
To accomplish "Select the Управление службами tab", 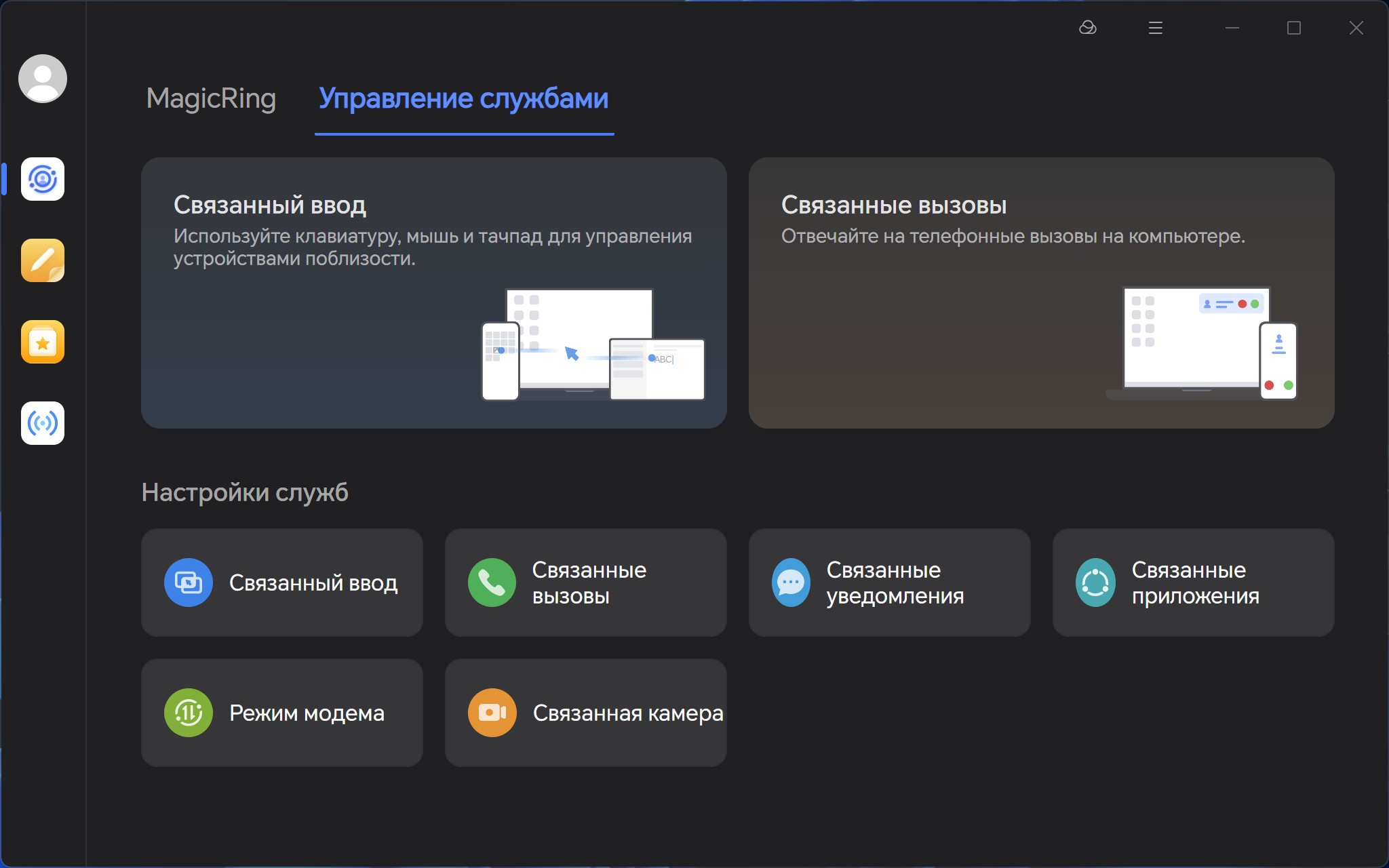I will pyautogui.click(x=464, y=98).
